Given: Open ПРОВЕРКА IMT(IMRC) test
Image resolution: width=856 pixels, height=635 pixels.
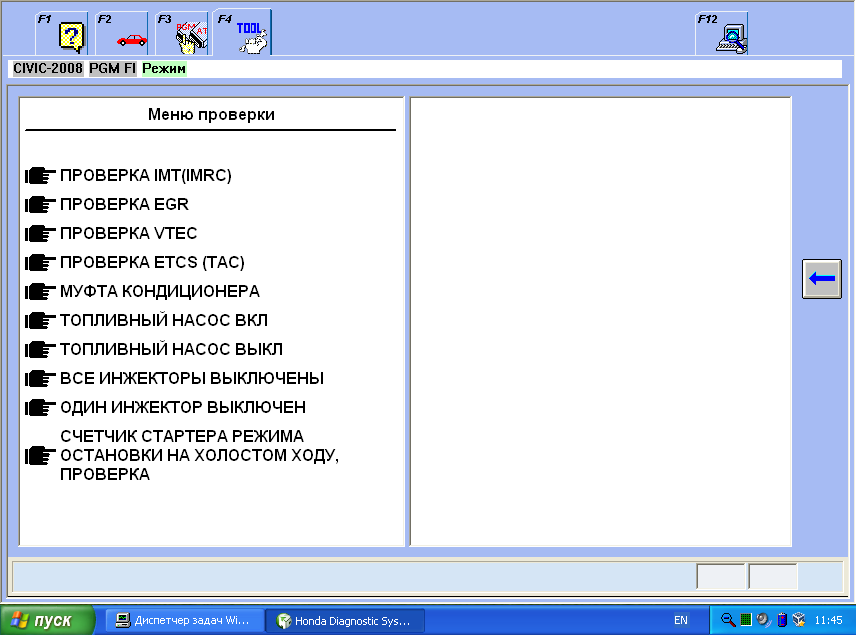Looking at the screenshot, I should pos(146,175).
